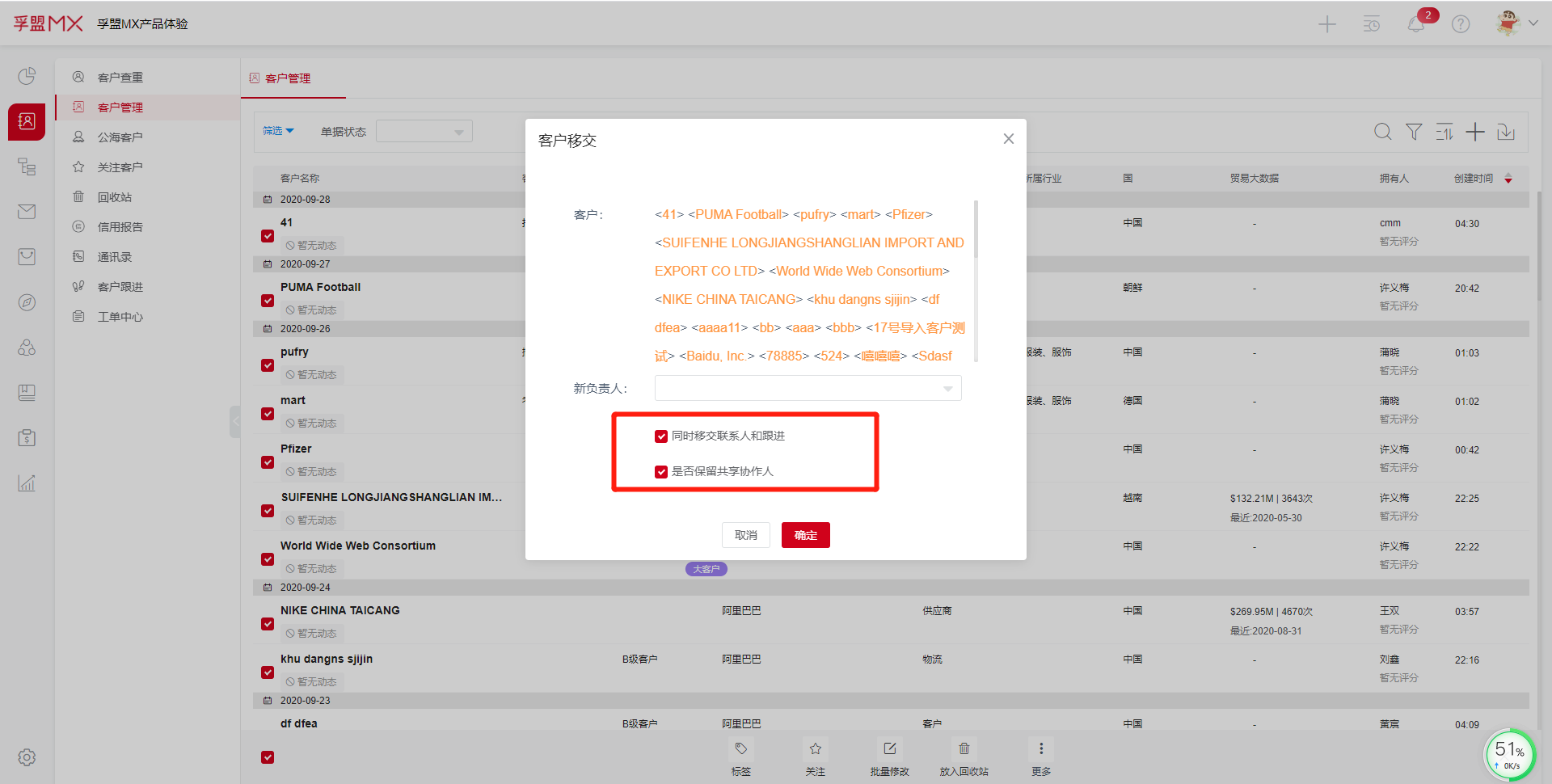Expand the 筛选 filter dropdown
This screenshot has height=784, width=1552.
coord(278,131)
